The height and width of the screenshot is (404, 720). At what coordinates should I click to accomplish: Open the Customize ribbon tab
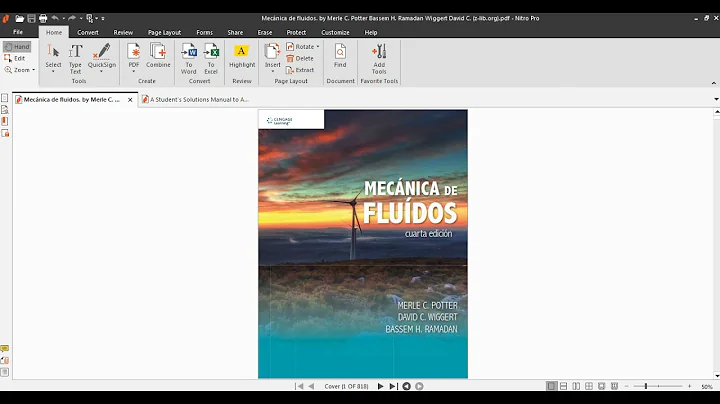click(335, 33)
